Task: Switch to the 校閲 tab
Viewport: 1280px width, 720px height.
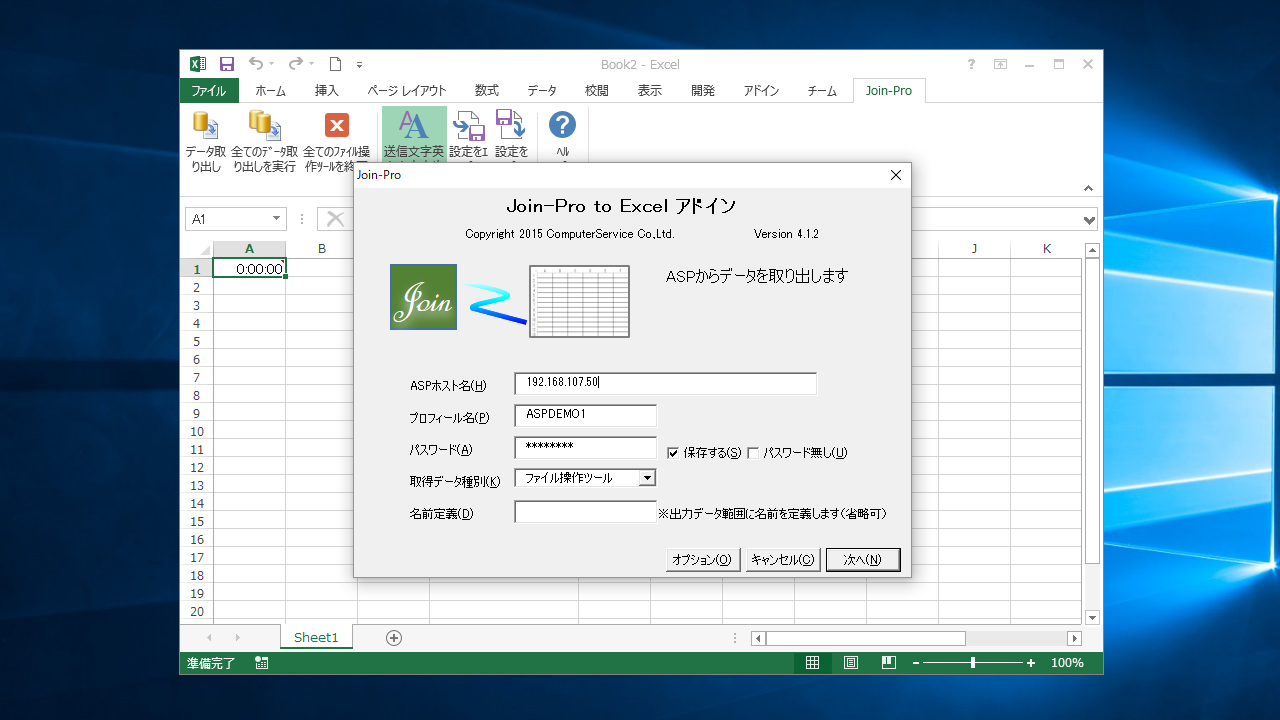Action: [x=597, y=90]
